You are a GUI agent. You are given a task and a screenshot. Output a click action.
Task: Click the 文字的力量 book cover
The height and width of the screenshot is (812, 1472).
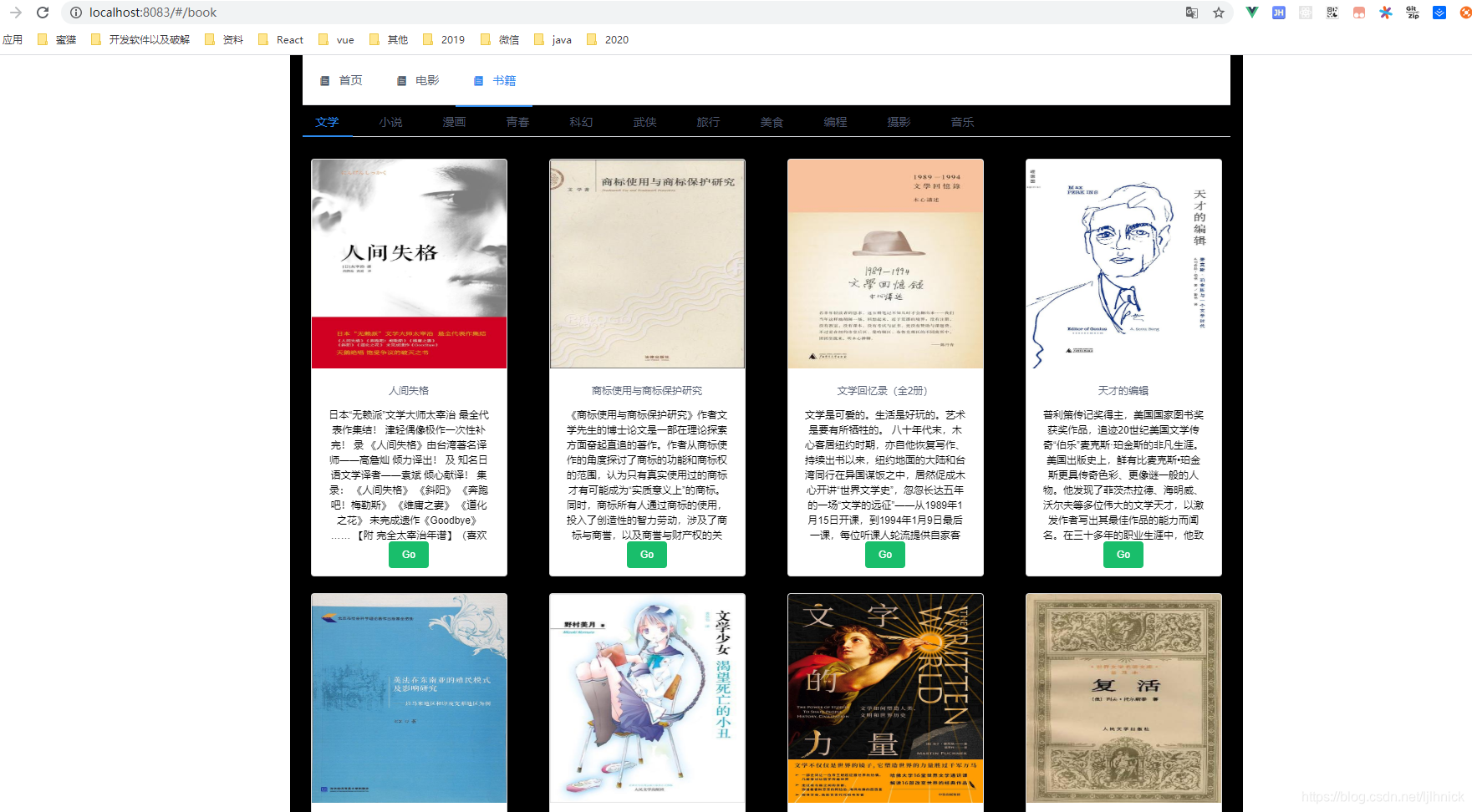pos(885,698)
